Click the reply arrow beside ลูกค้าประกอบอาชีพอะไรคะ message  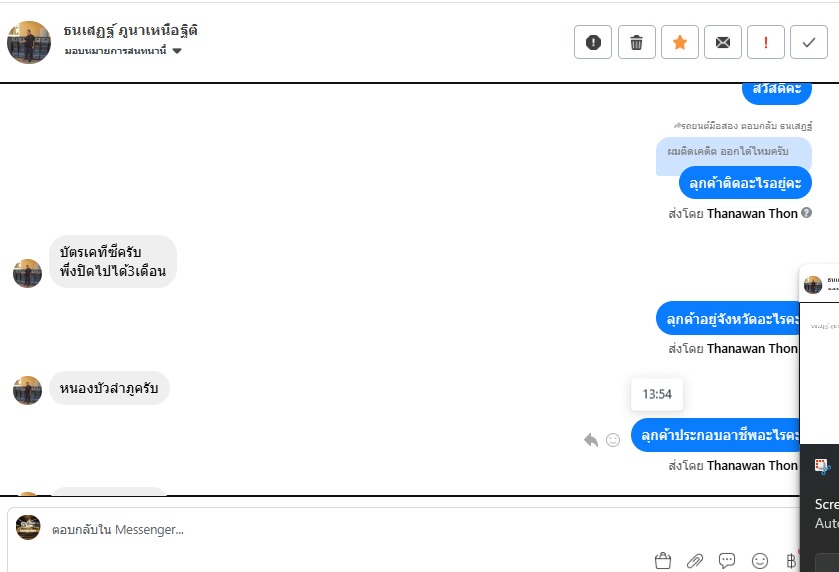tap(591, 440)
